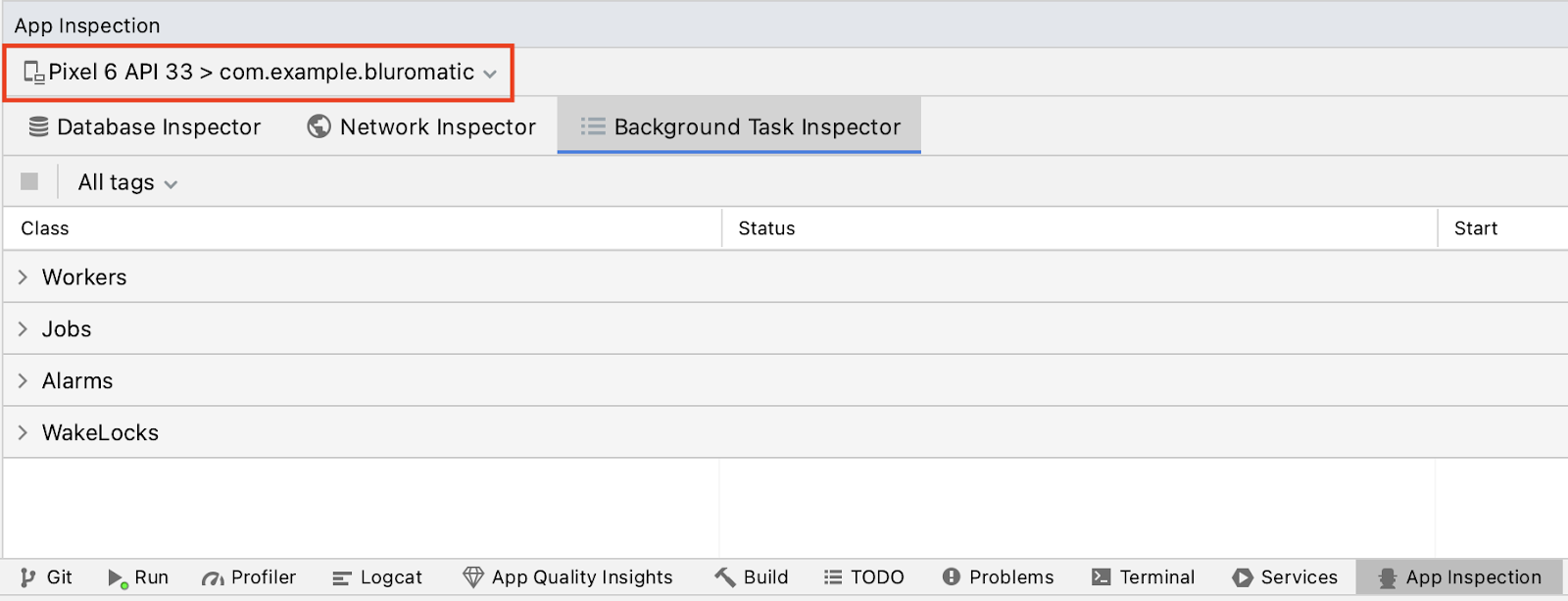Open App Quality Insights panel
The height and width of the screenshot is (601, 1568).
click(568, 577)
